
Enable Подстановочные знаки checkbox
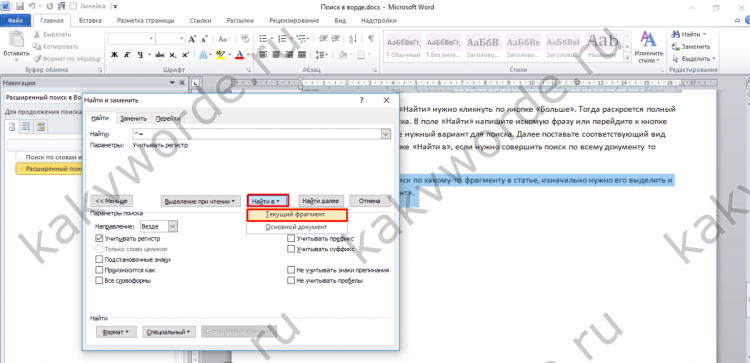click(99, 259)
